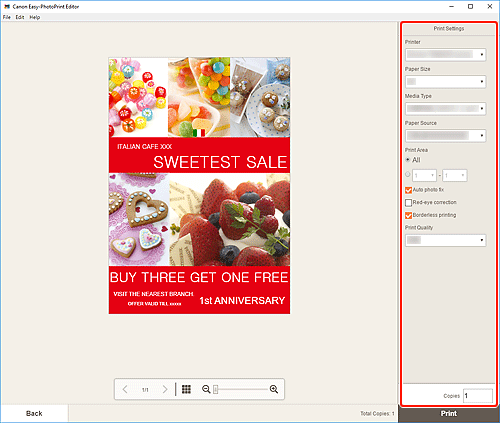Open the Paper Size dropdown
This screenshot has width=500, height=423.
click(446, 81)
